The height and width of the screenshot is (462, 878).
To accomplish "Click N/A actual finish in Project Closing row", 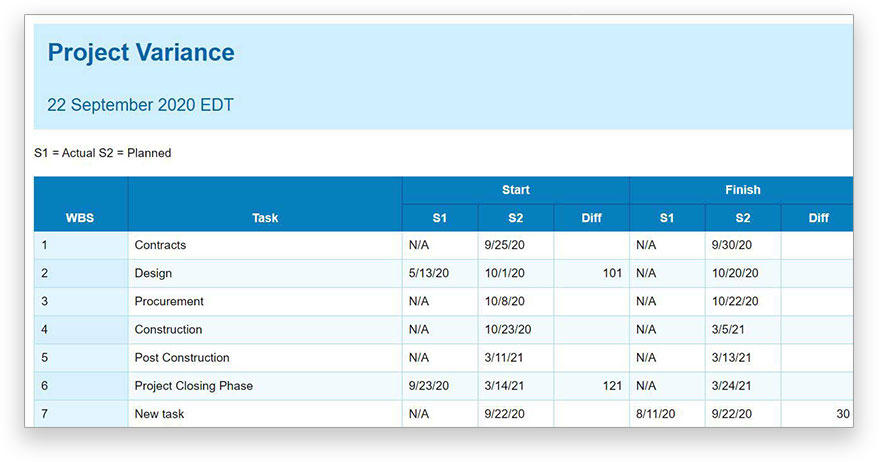I will pyautogui.click(x=646, y=386).
